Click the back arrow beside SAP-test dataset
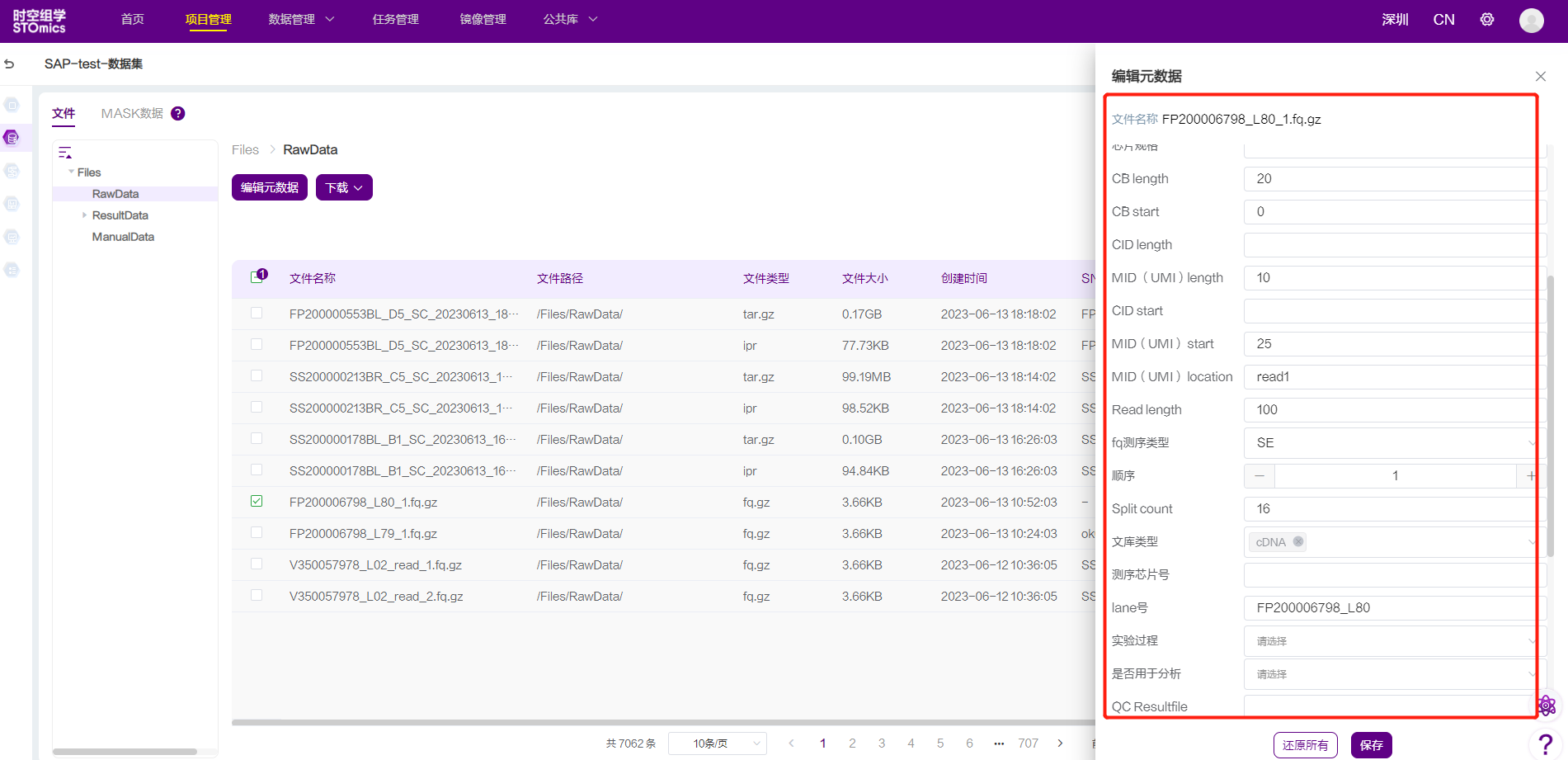1568x760 pixels. 10,64
